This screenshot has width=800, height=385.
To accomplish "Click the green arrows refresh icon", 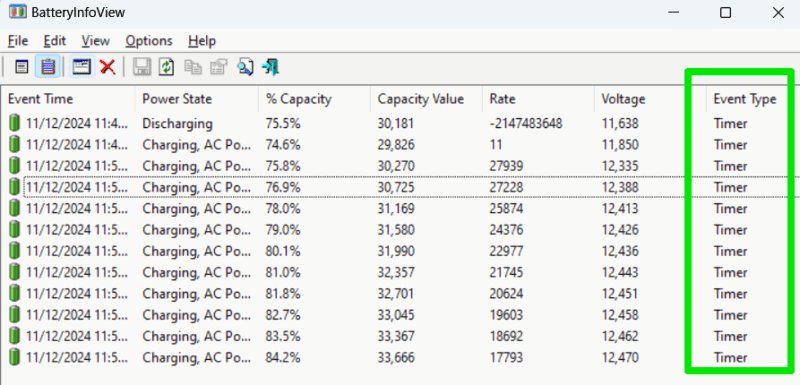I will (166, 67).
